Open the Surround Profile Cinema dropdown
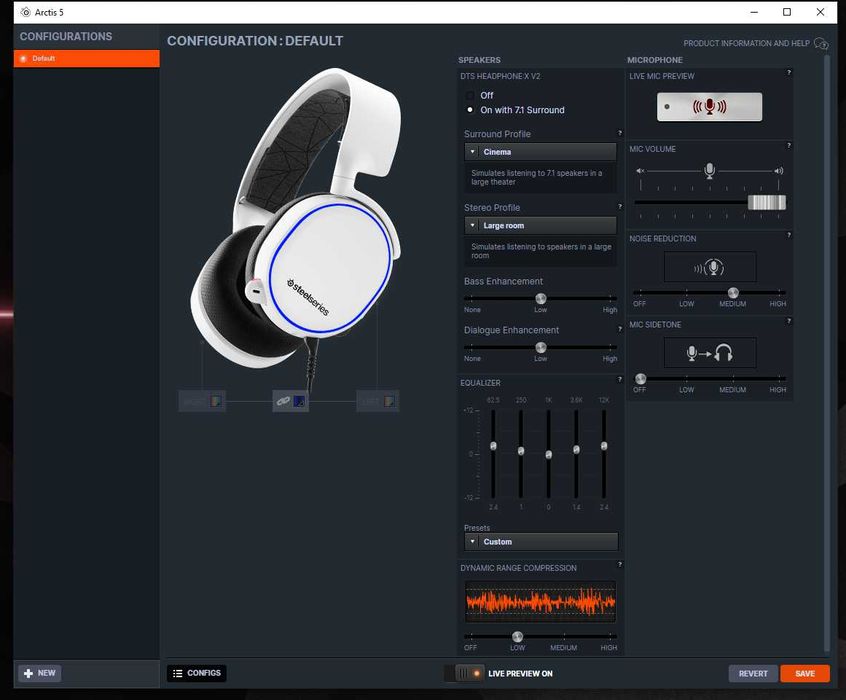This screenshot has width=846, height=700. click(540, 152)
